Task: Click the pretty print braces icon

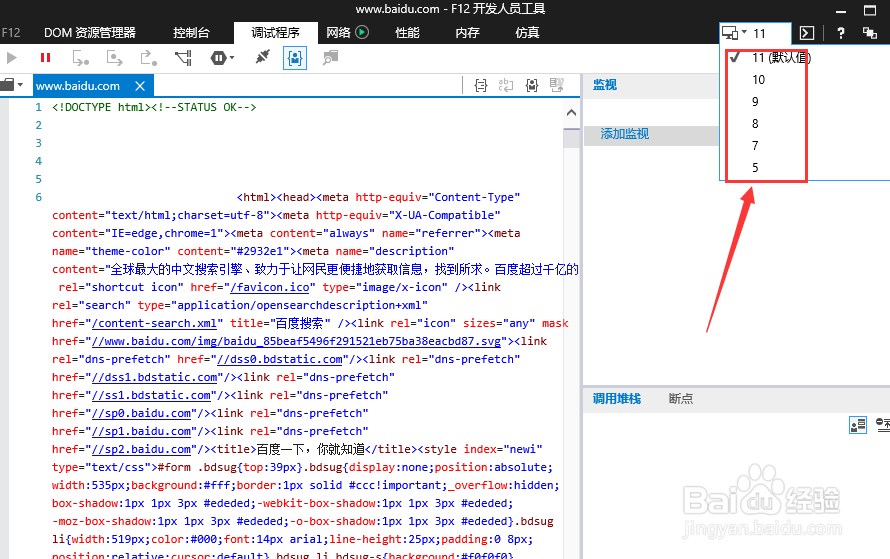Action: pyautogui.click(x=480, y=85)
